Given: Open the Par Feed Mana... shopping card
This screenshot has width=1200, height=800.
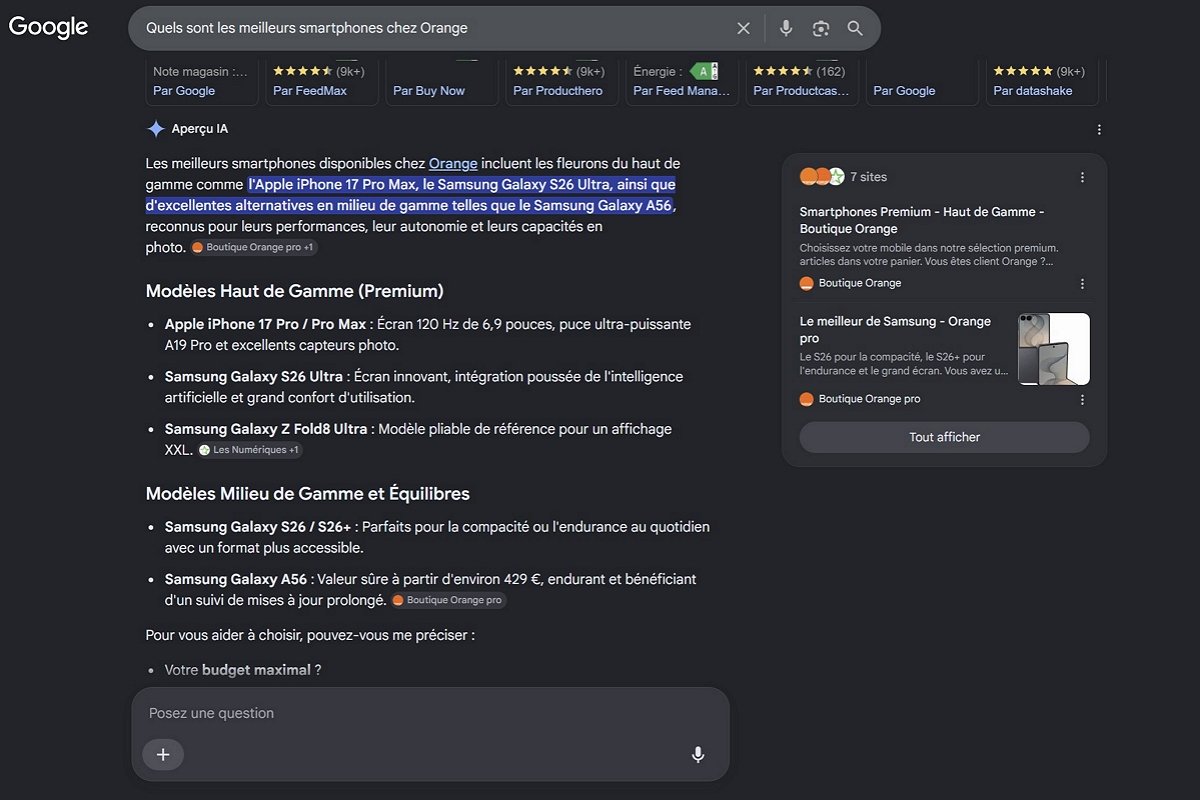Looking at the screenshot, I should tap(684, 82).
